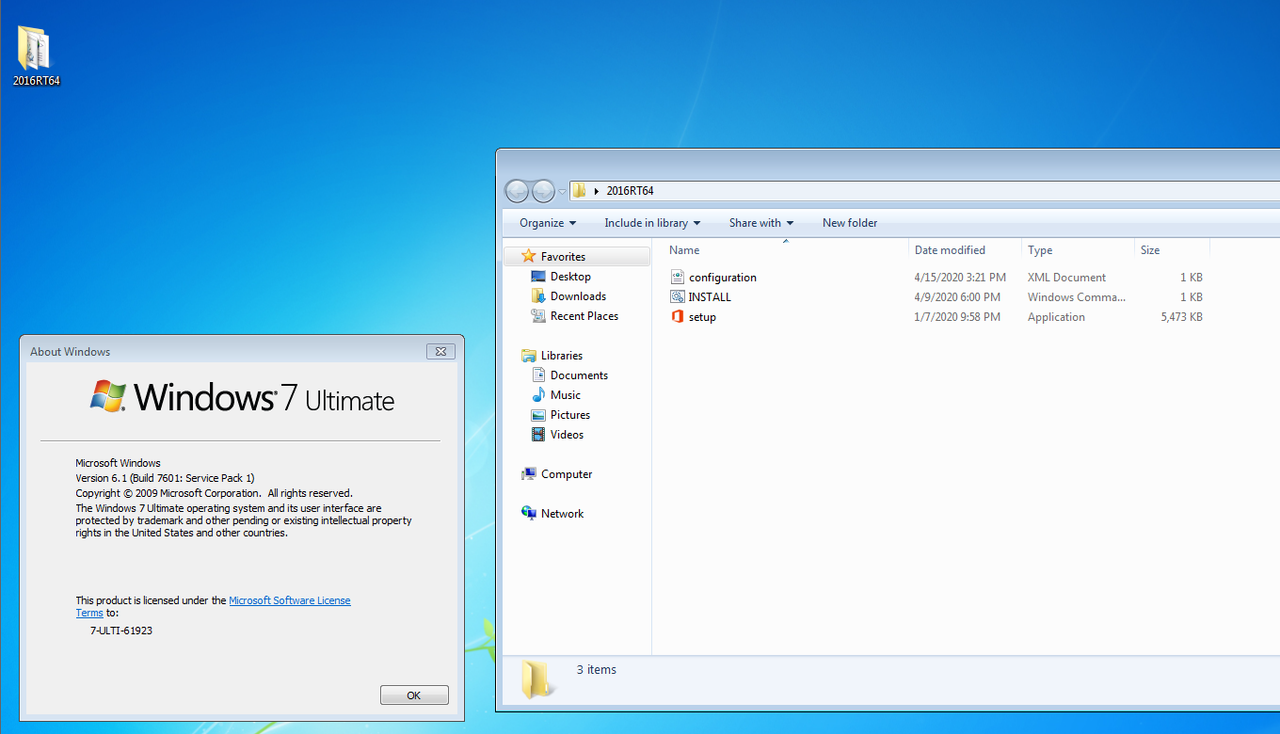Screen dimensions: 1280x734
Task: Open the Include in library menu
Action: click(x=652, y=223)
